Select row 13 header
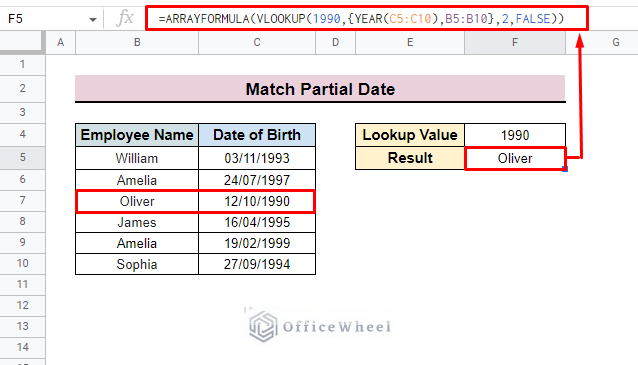 click(22, 326)
